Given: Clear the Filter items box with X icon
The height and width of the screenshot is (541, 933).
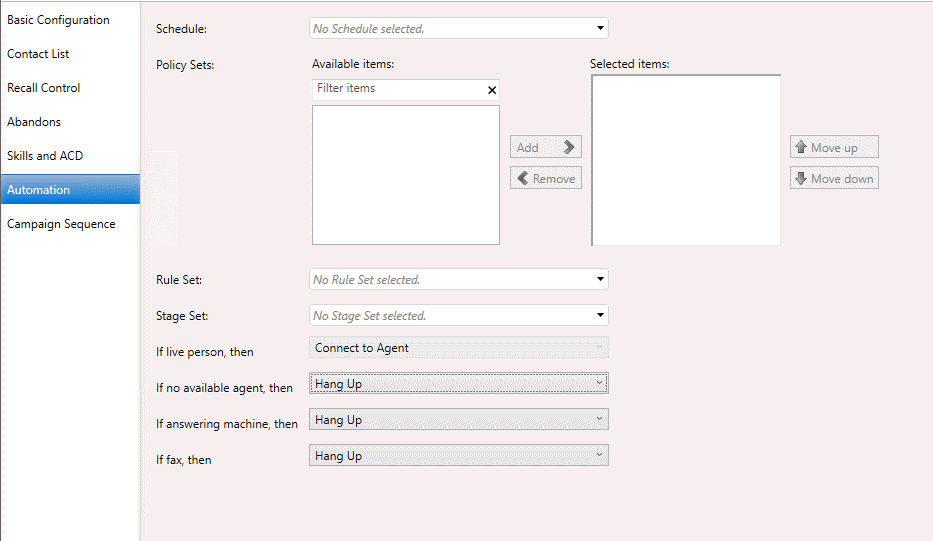Looking at the screenshot, I should click(491, 90).
